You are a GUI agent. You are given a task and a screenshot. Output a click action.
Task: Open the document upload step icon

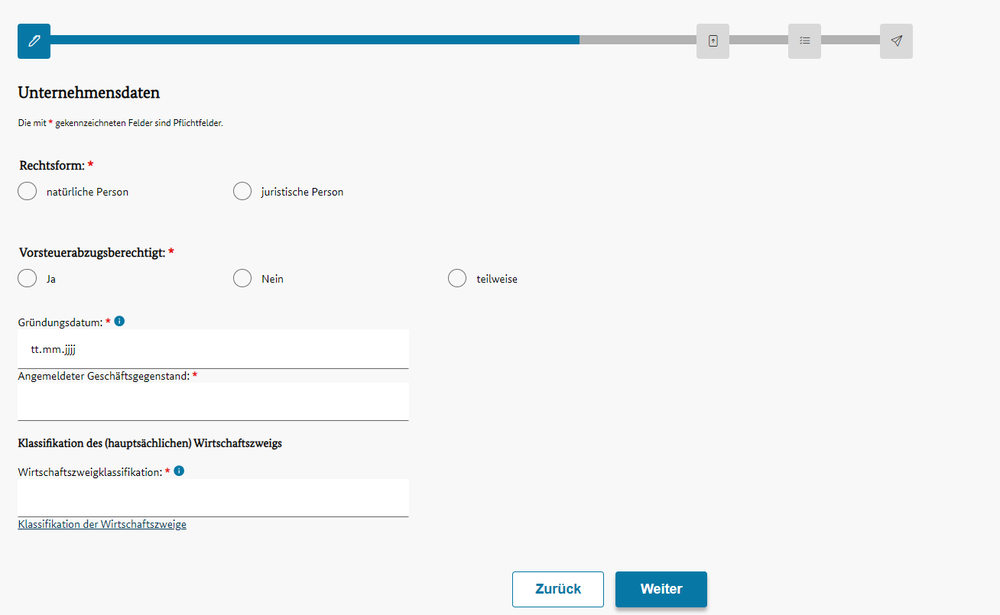(x=712, y=41)
